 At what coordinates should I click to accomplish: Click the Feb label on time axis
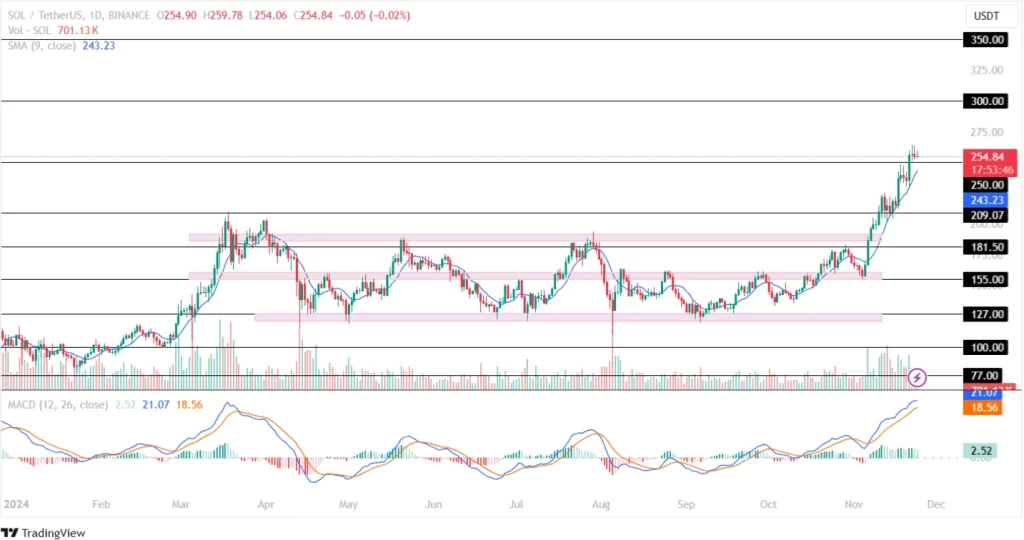coord(101,504)
